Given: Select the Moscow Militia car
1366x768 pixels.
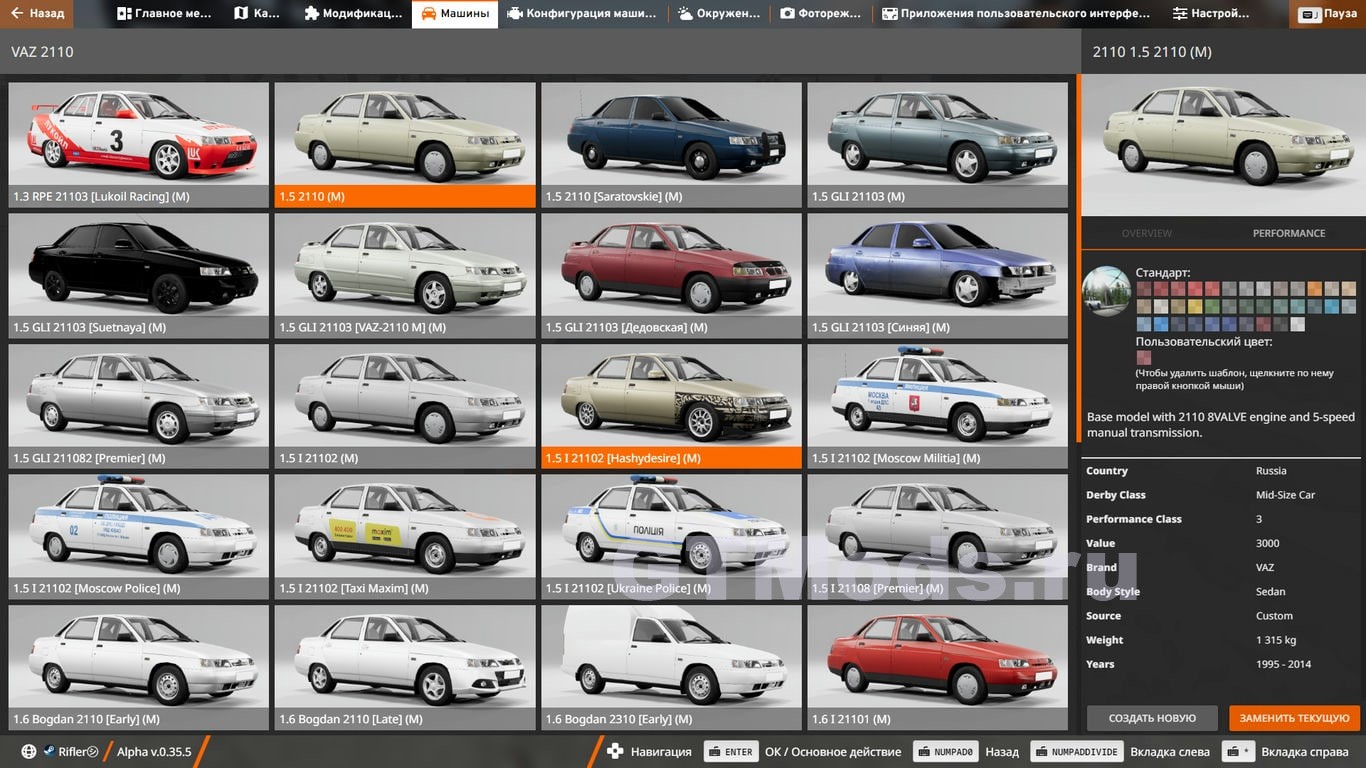Looking at the screenshot, I should tap(938, 406).
